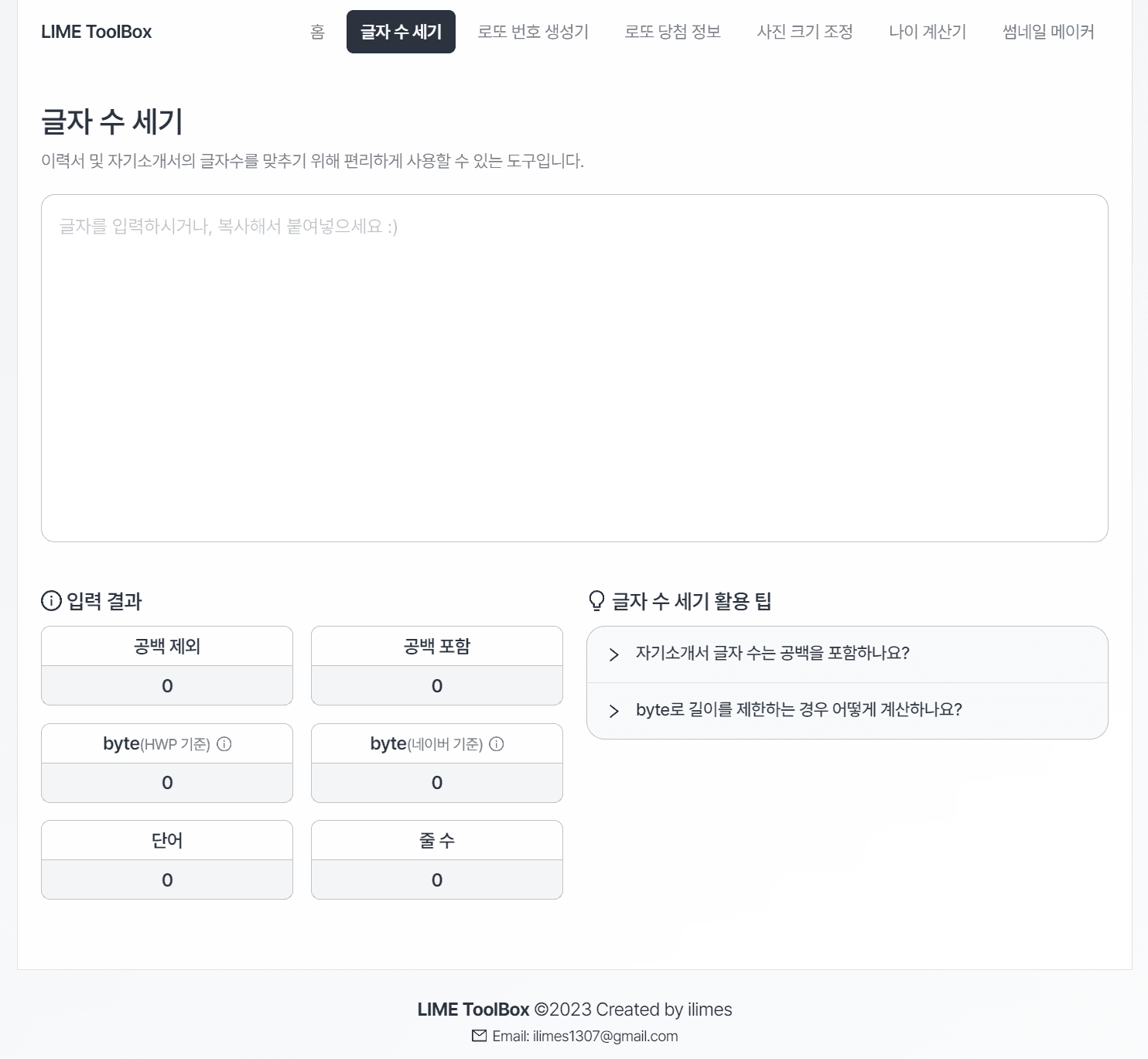1148x1059 pixels.
Task: Click the 공백 포함 count value
Action: 437,686
